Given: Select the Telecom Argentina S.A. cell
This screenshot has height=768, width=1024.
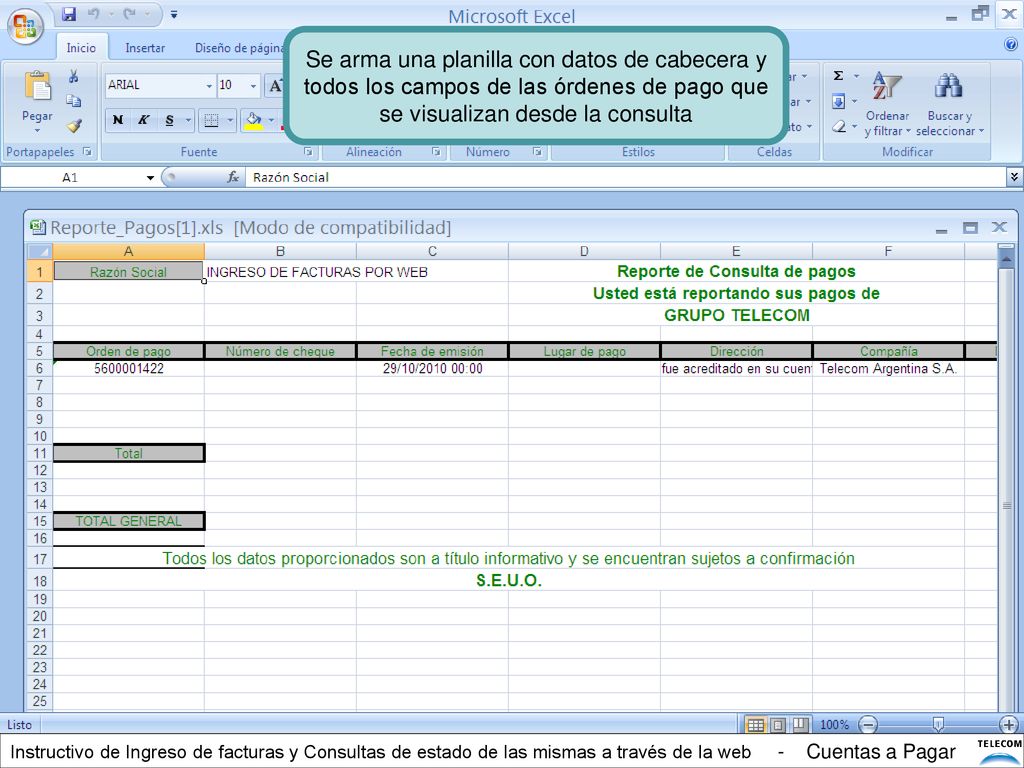Looking at the screenshot, I should click(x=888, y=368).
